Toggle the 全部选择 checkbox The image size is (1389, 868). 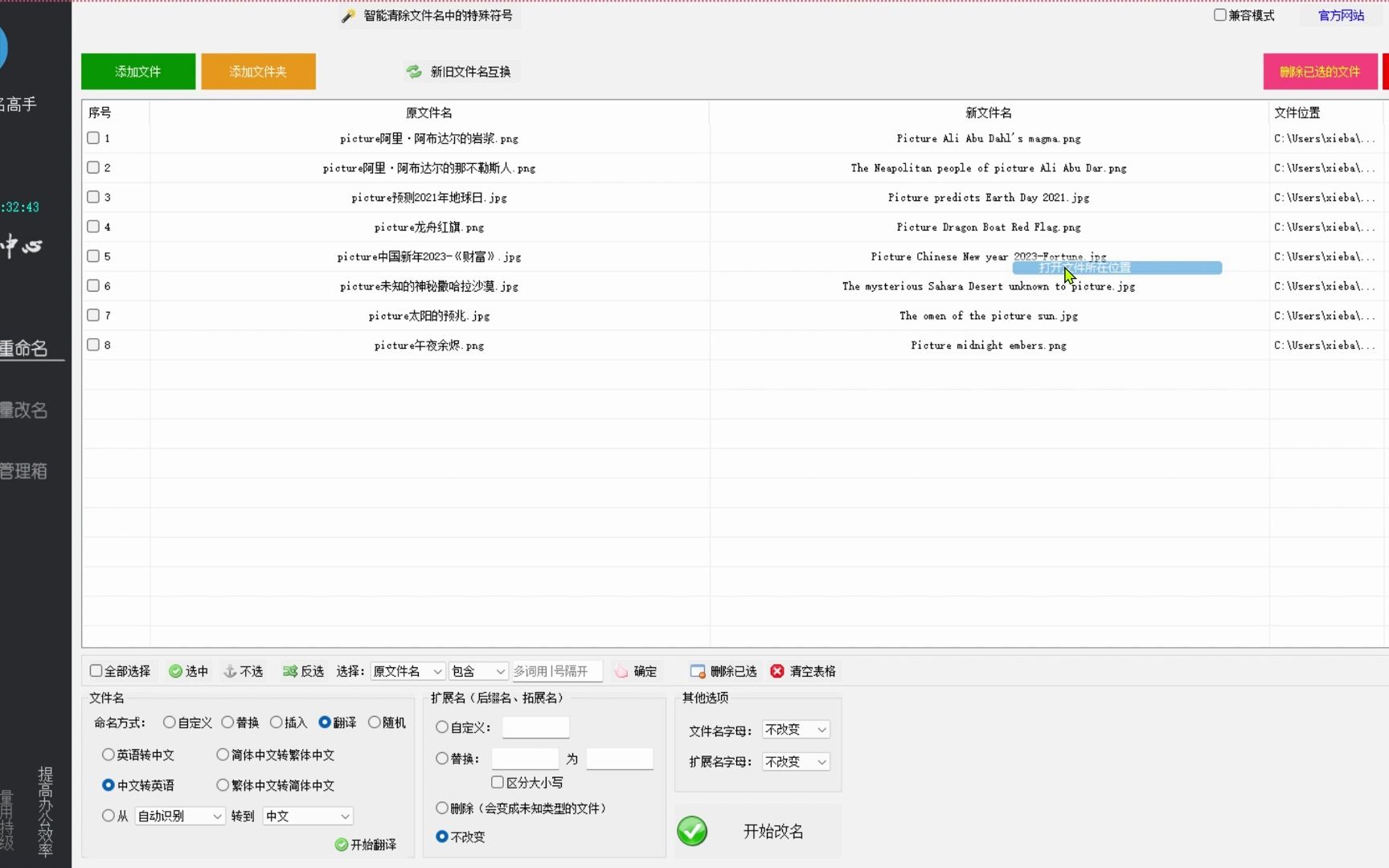click(96, 670)
